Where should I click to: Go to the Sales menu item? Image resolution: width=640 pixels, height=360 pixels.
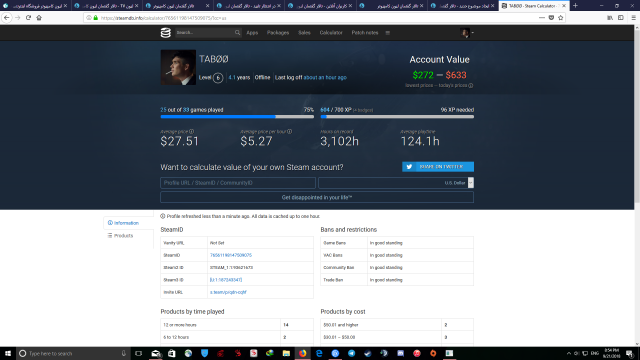[x=304, y=33]
